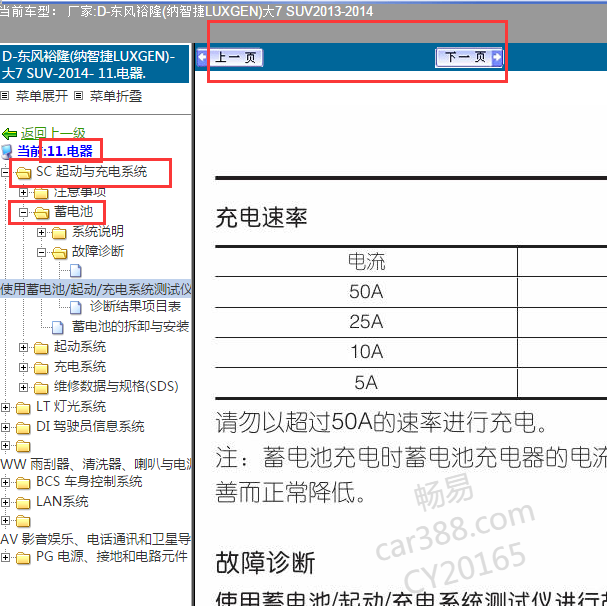Expand 系统说明 node
Viewport: 607px width, 606px height.
[41, 232]
